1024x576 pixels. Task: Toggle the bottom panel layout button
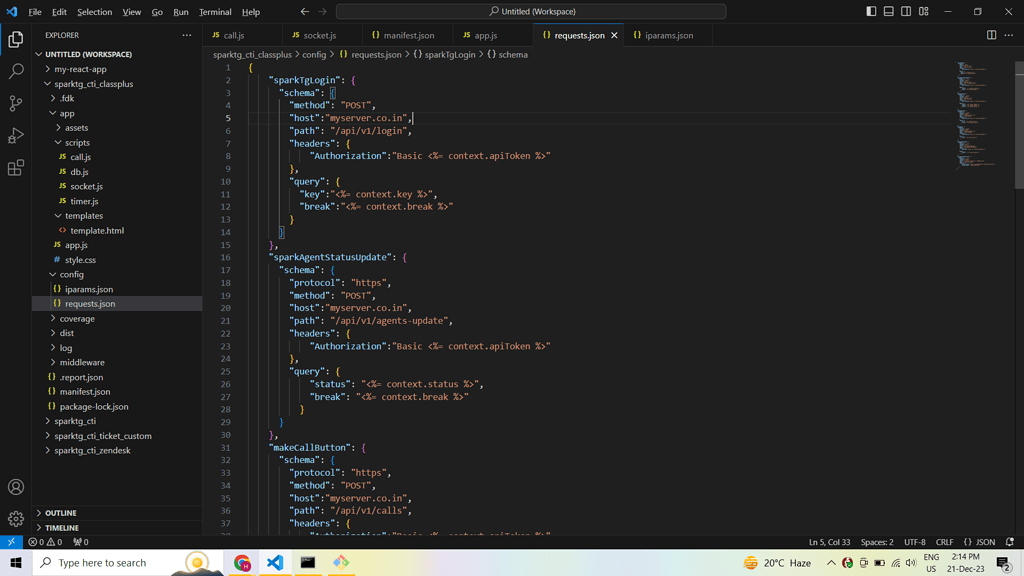coord(888,12)
